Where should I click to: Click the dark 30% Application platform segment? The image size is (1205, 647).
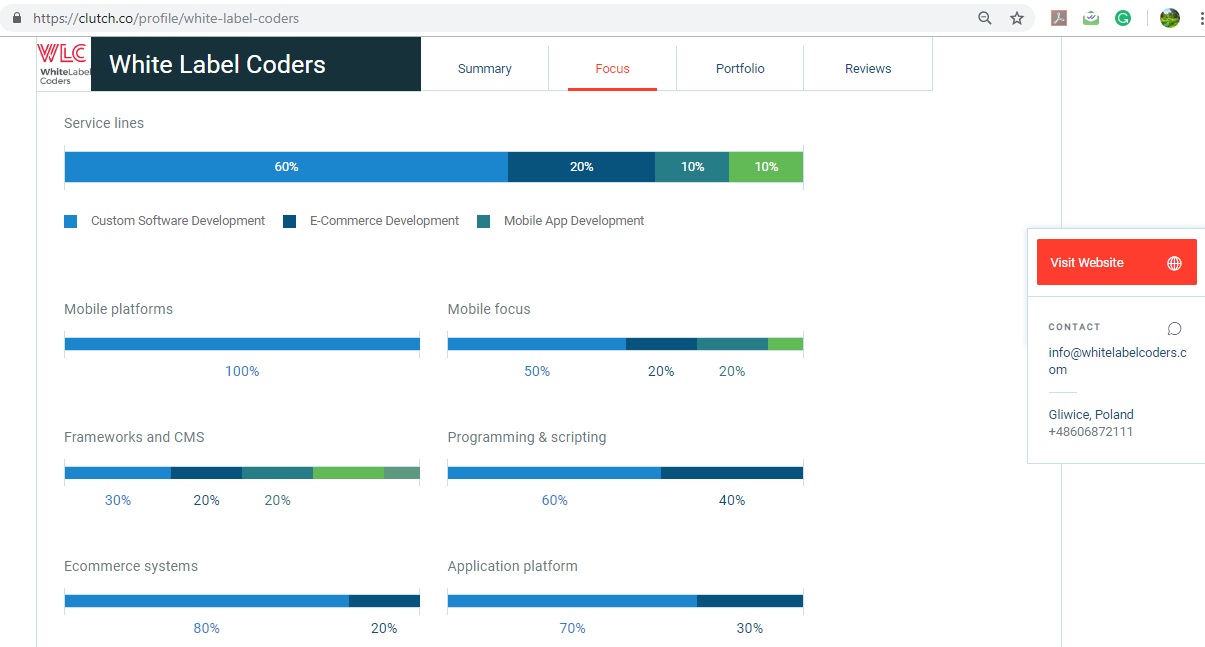750,601
